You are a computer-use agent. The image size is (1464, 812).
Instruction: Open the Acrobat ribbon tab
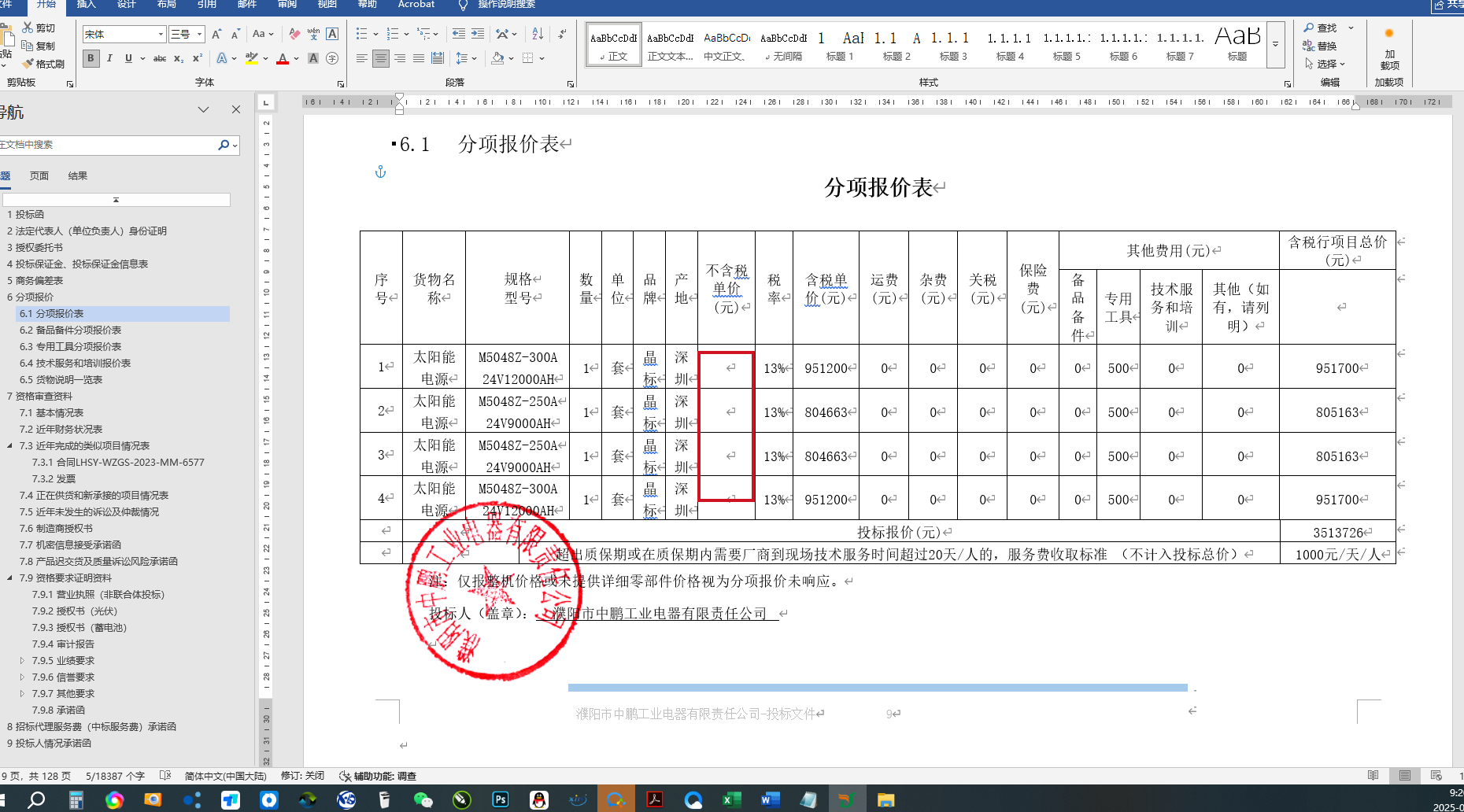coord(416,5)
